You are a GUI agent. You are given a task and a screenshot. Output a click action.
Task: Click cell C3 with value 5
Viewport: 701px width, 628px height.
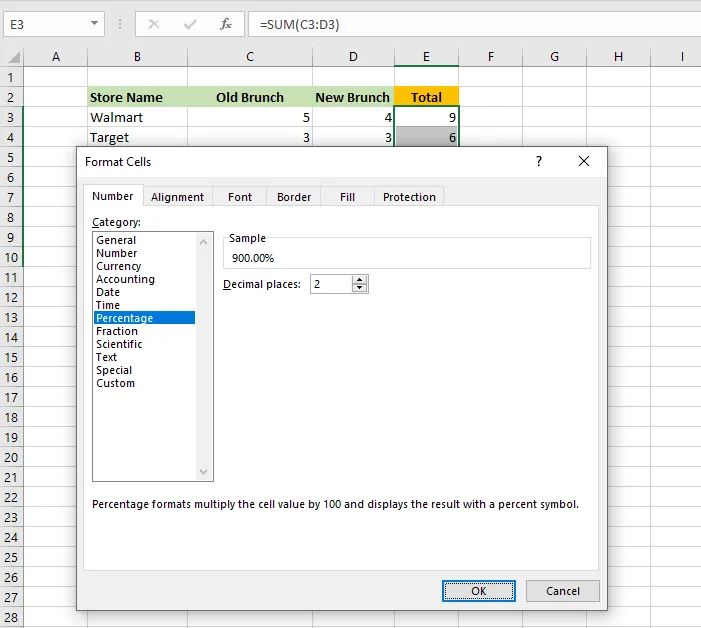[250, 117]
